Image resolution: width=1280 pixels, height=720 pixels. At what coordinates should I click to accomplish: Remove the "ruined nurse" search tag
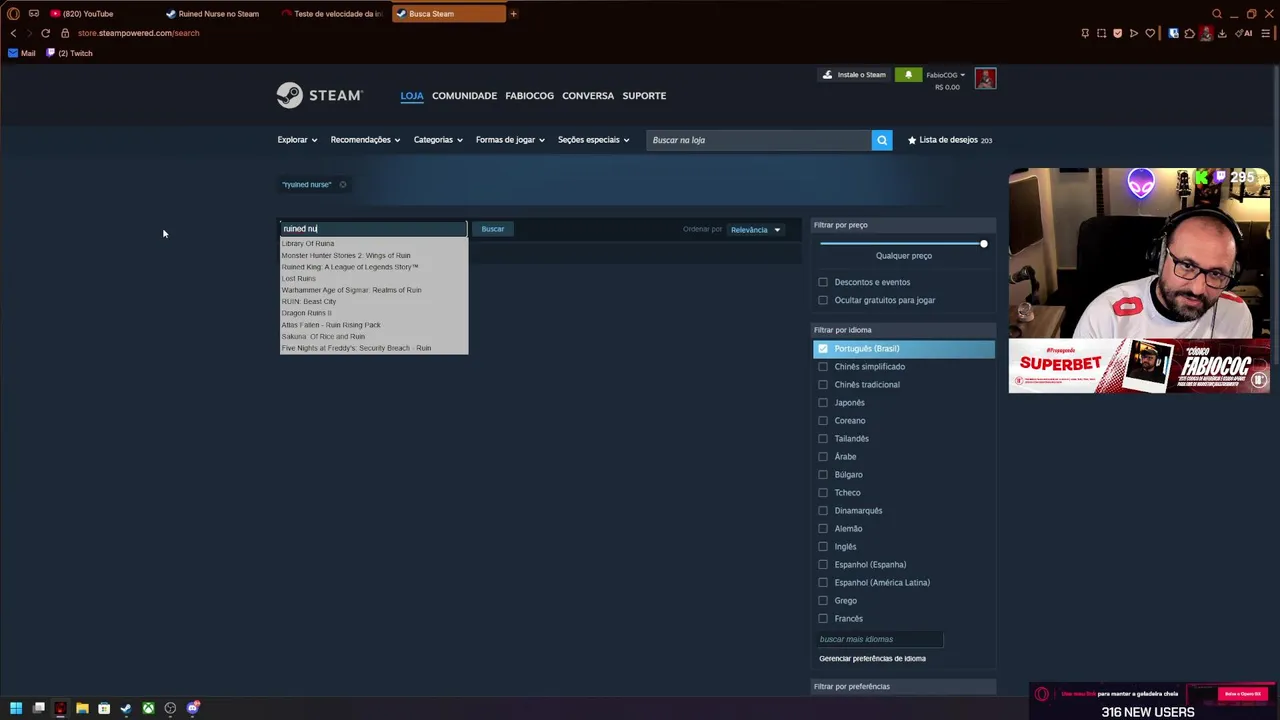(342, 184)
